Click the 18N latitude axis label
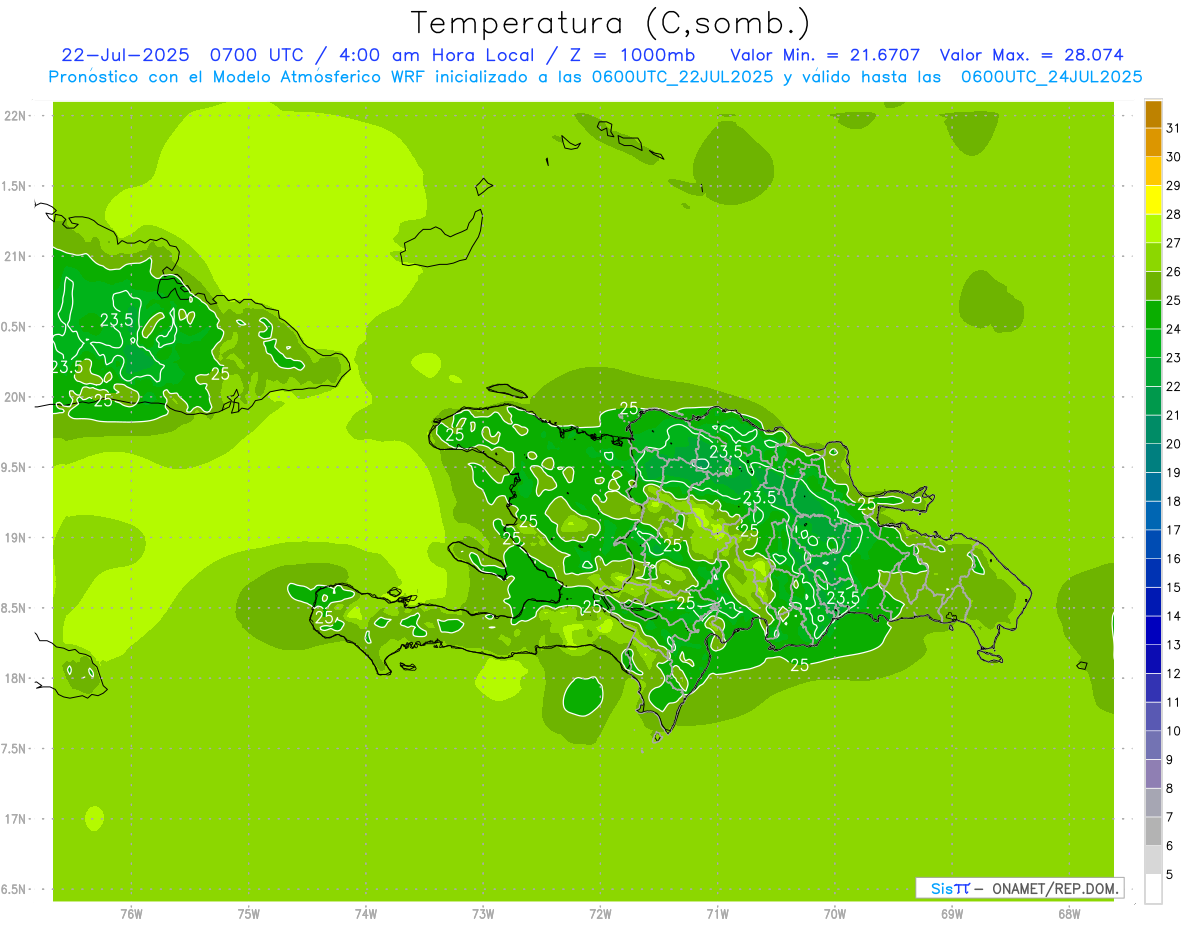Screen dimensions: 1200x927 click(x=15, y=678)
